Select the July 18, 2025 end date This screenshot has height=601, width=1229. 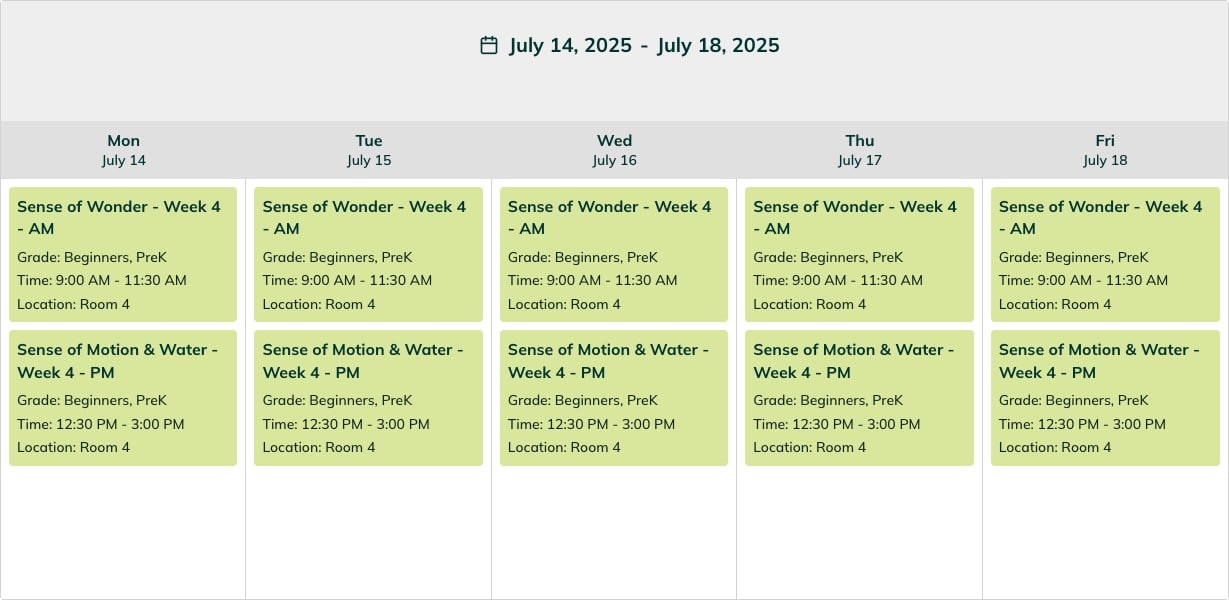[x=718, y=45]
